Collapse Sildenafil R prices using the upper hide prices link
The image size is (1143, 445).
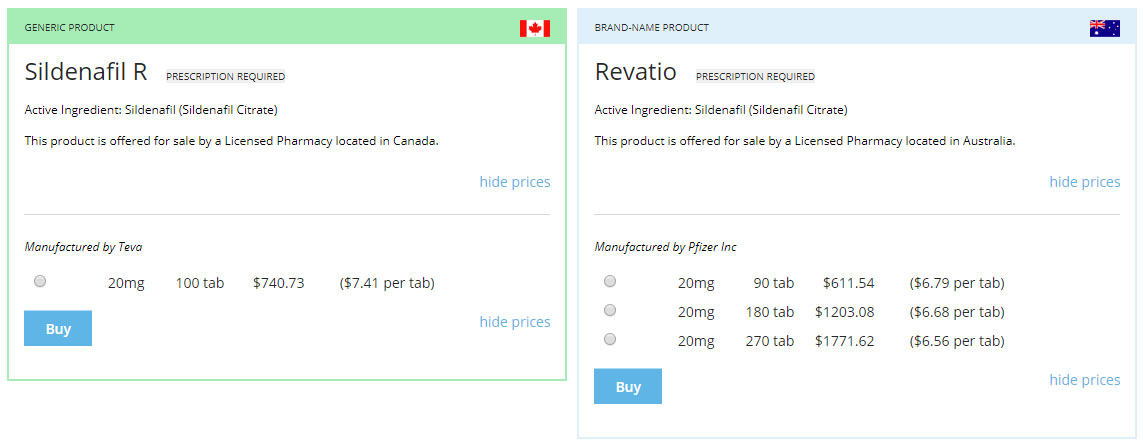514,182
